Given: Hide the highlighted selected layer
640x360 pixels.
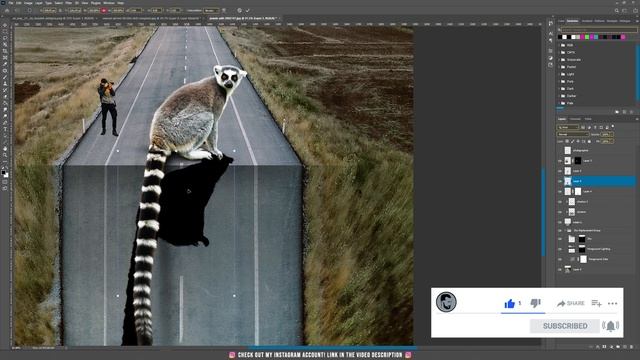Looking at the screenshot, I should 560,181.
